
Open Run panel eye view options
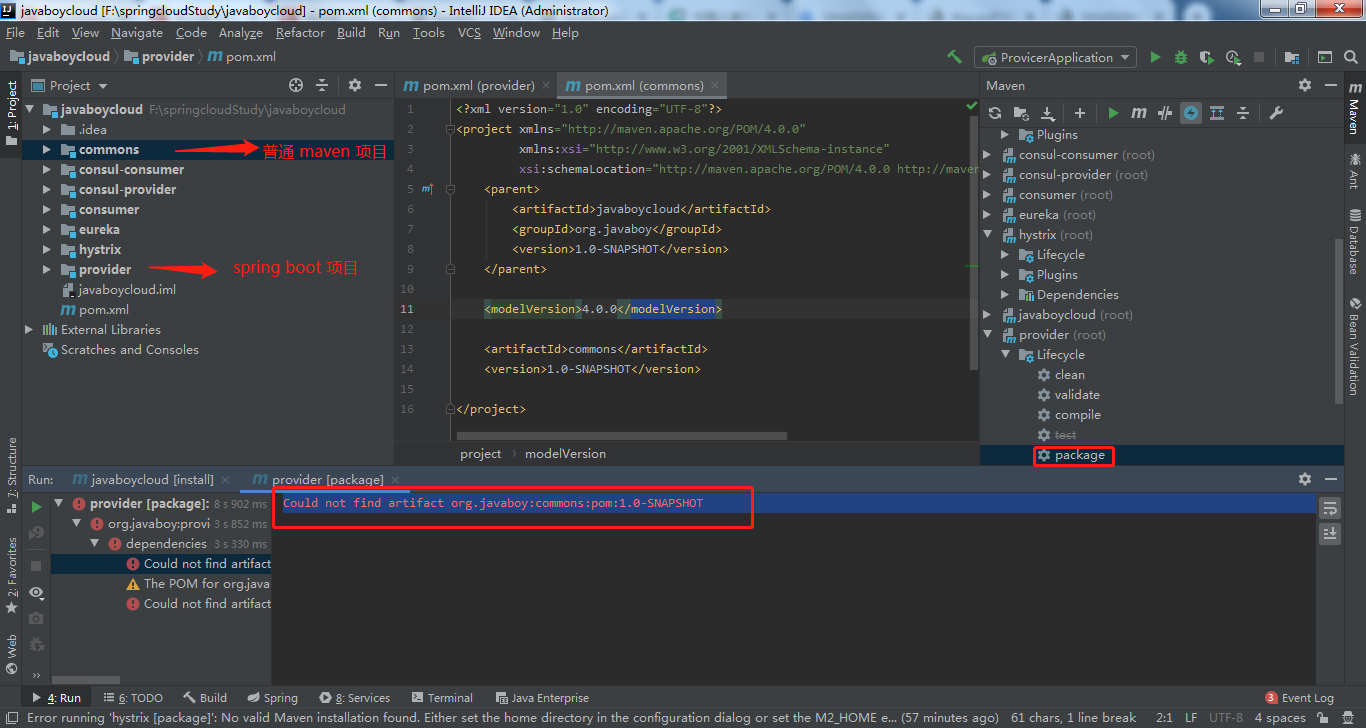coord(37,592)
